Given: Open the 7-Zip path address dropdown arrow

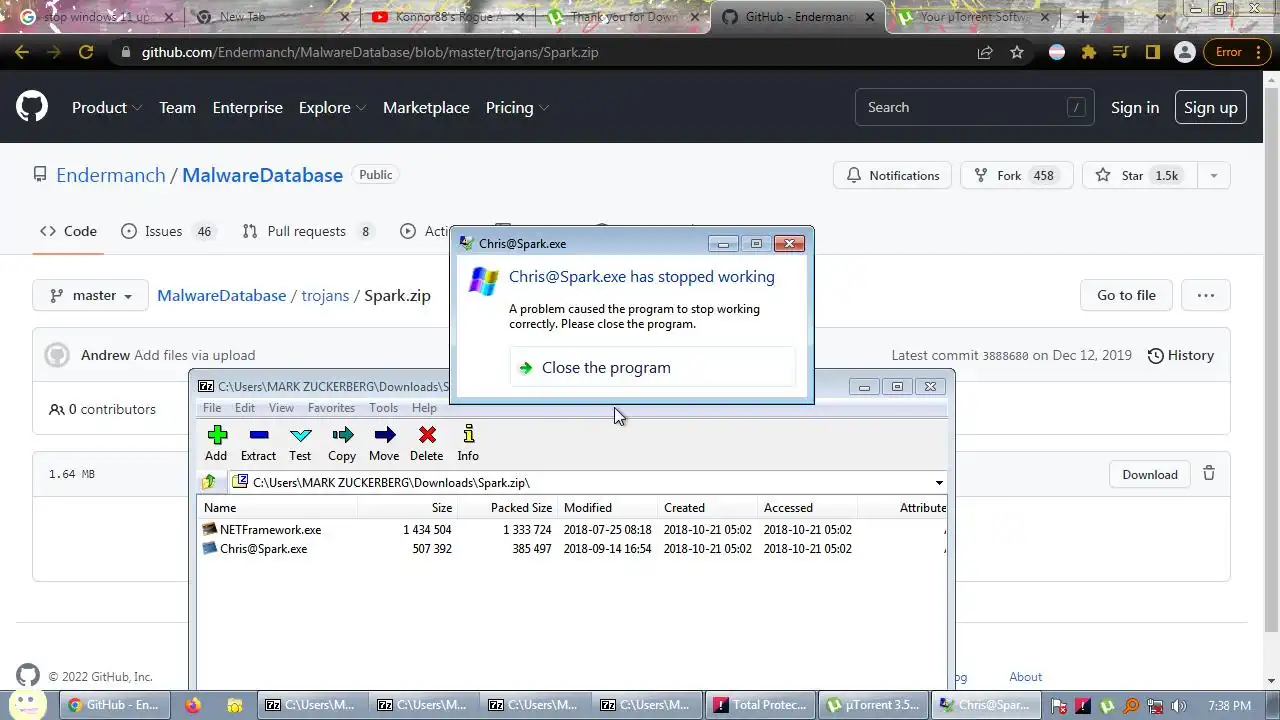Looking at the screenshot, I should click(x=939, y=483).
